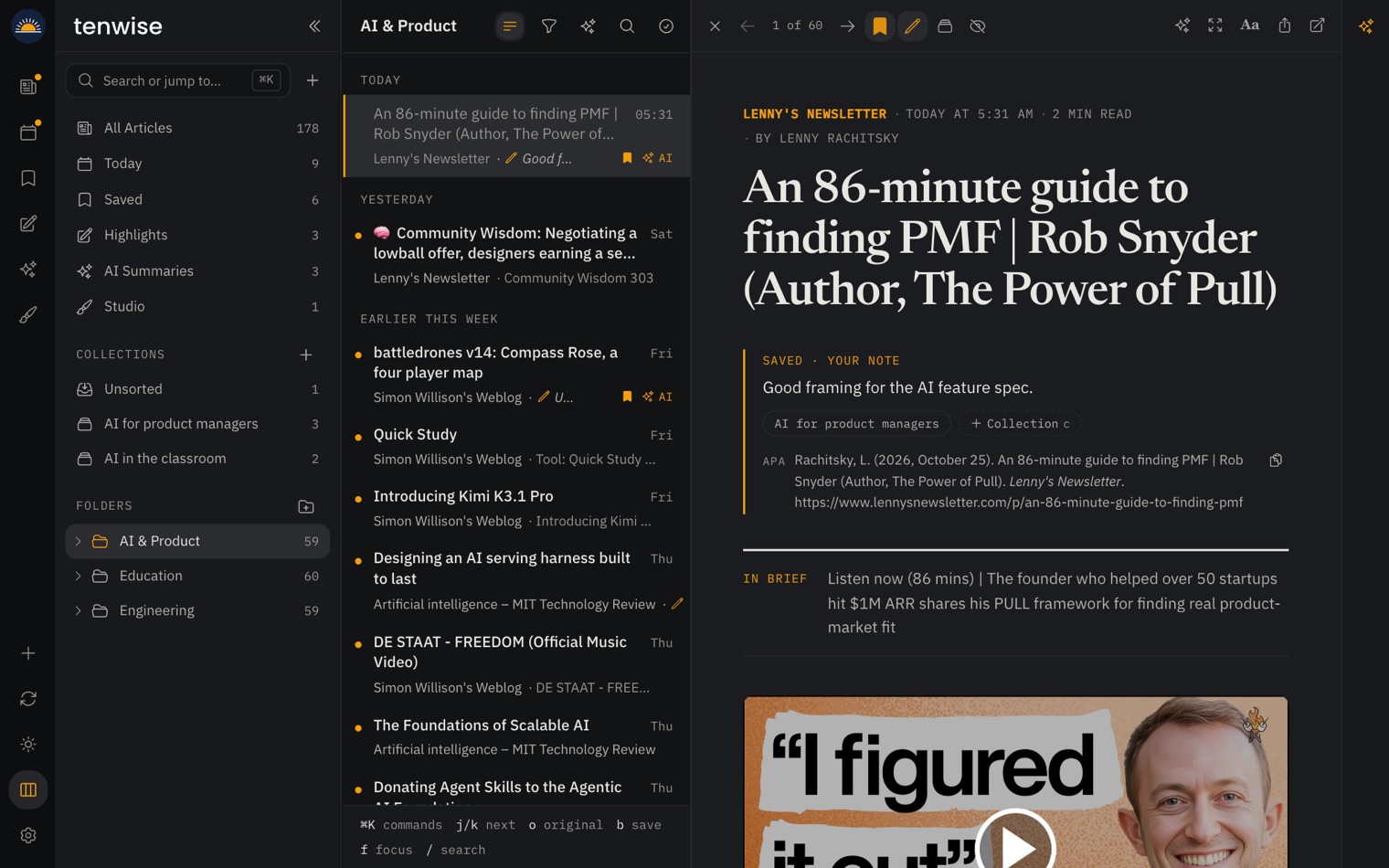Add a new collection with plus
Screen dimensions: 1389x868
(306, 355)
